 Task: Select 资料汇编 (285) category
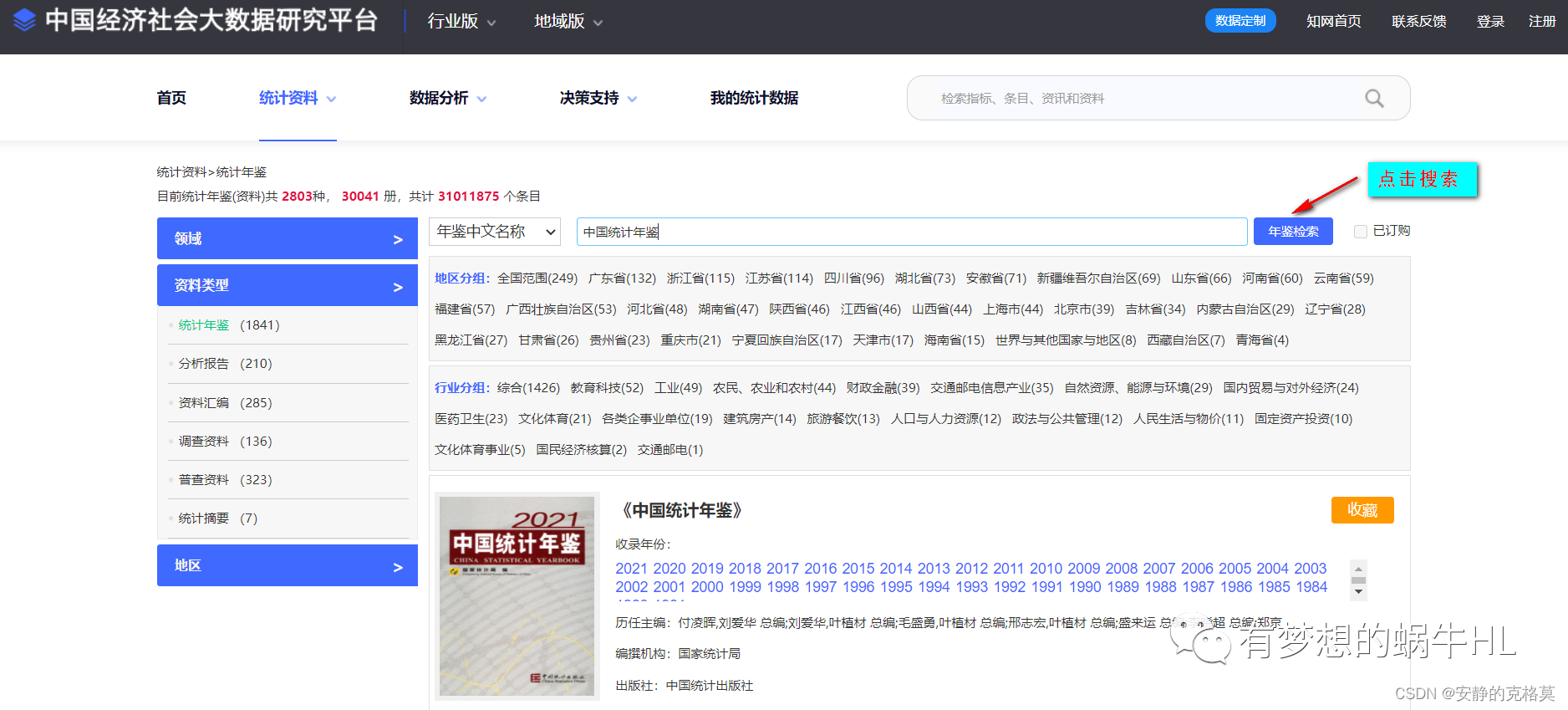pos(225,403)
